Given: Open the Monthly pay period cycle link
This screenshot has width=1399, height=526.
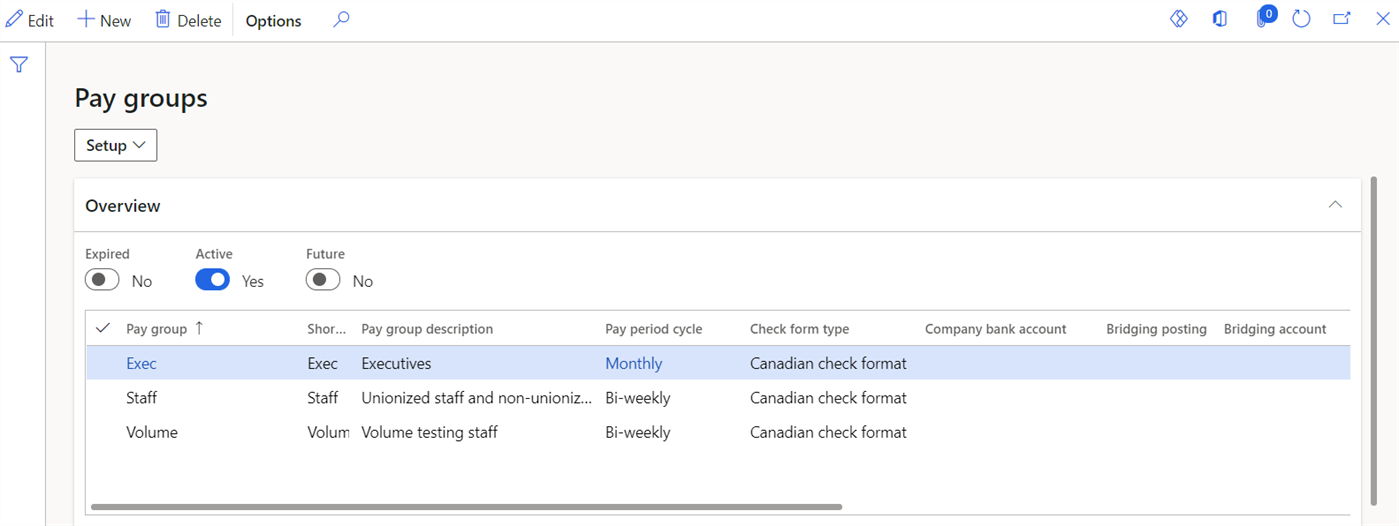Looking at the screenshot, I should 634,364.
